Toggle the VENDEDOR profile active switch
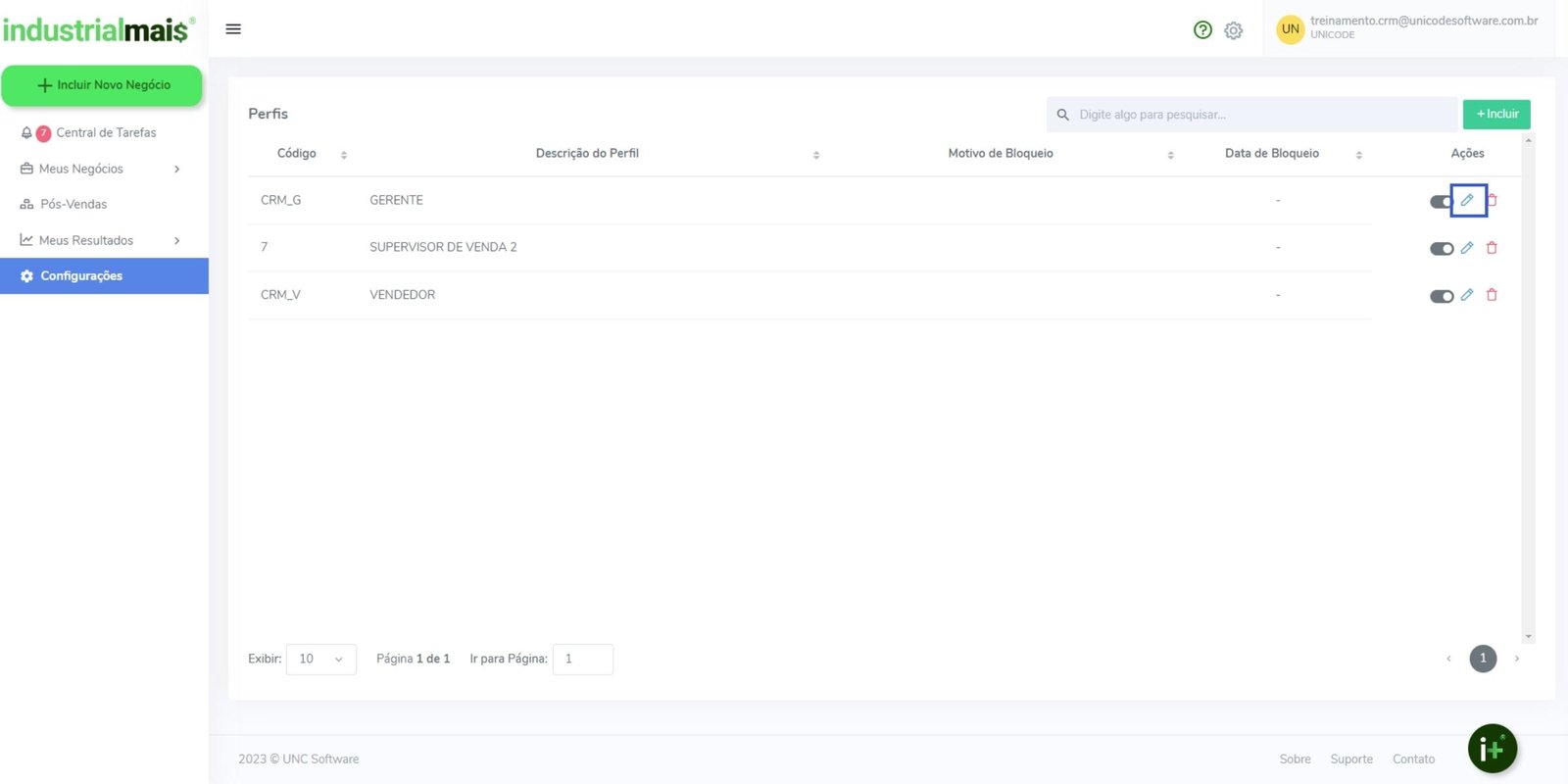 tap(1441, 296)
